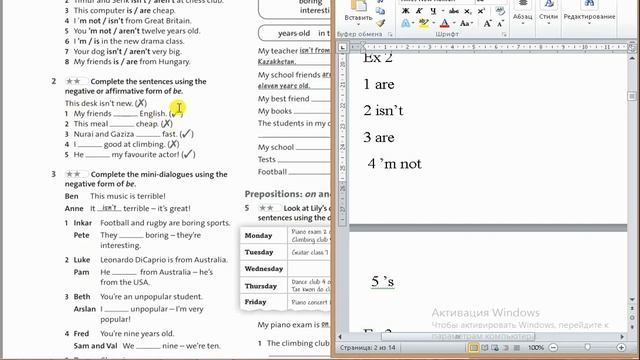Toggle strikethrough (abc) formatting
The image size is (640, 360).
pos(454,11)
